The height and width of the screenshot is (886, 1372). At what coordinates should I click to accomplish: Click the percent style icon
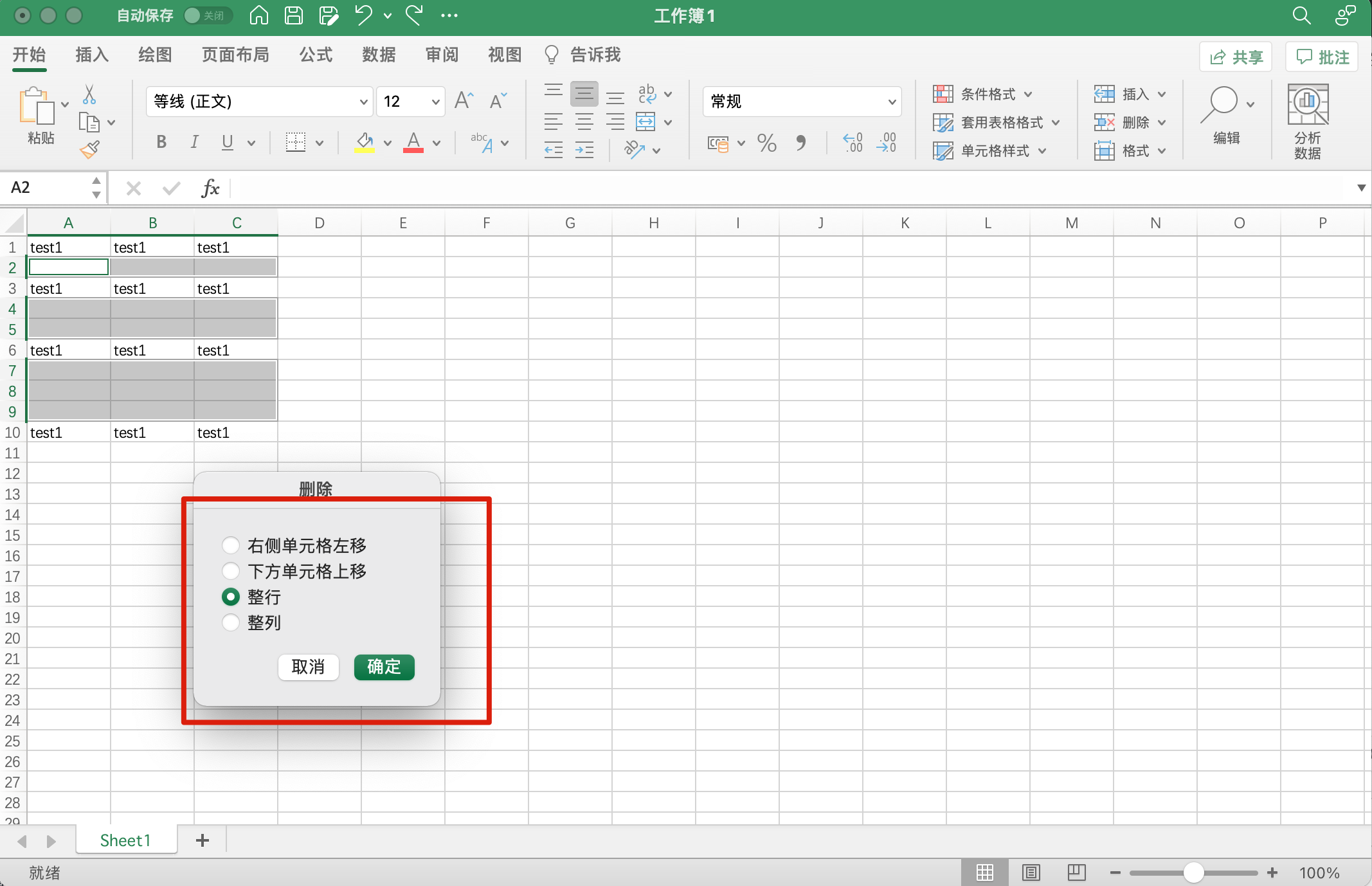click(x=766, y=143)
